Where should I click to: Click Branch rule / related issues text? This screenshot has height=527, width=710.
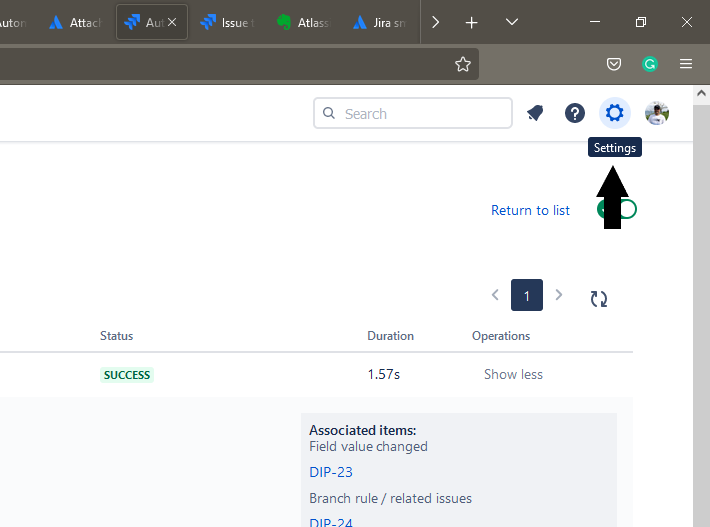[x=390, y=498]
